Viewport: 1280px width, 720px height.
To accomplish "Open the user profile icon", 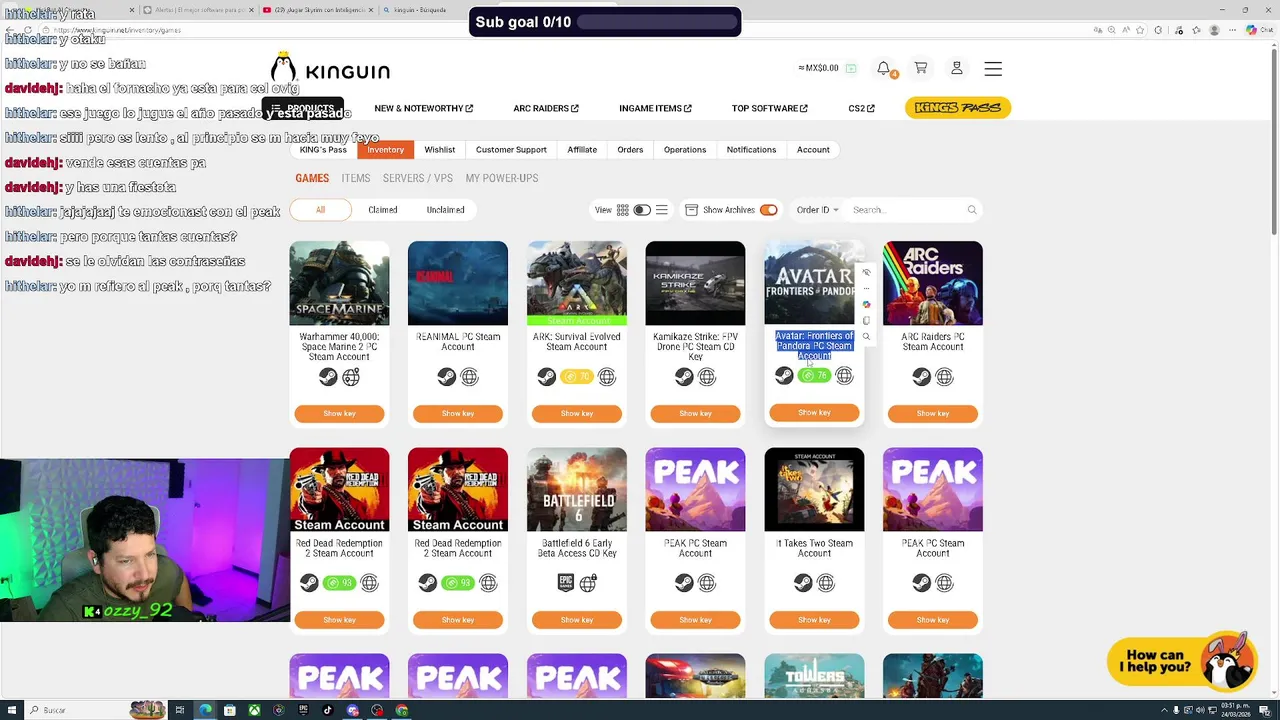I will (956, 68).
